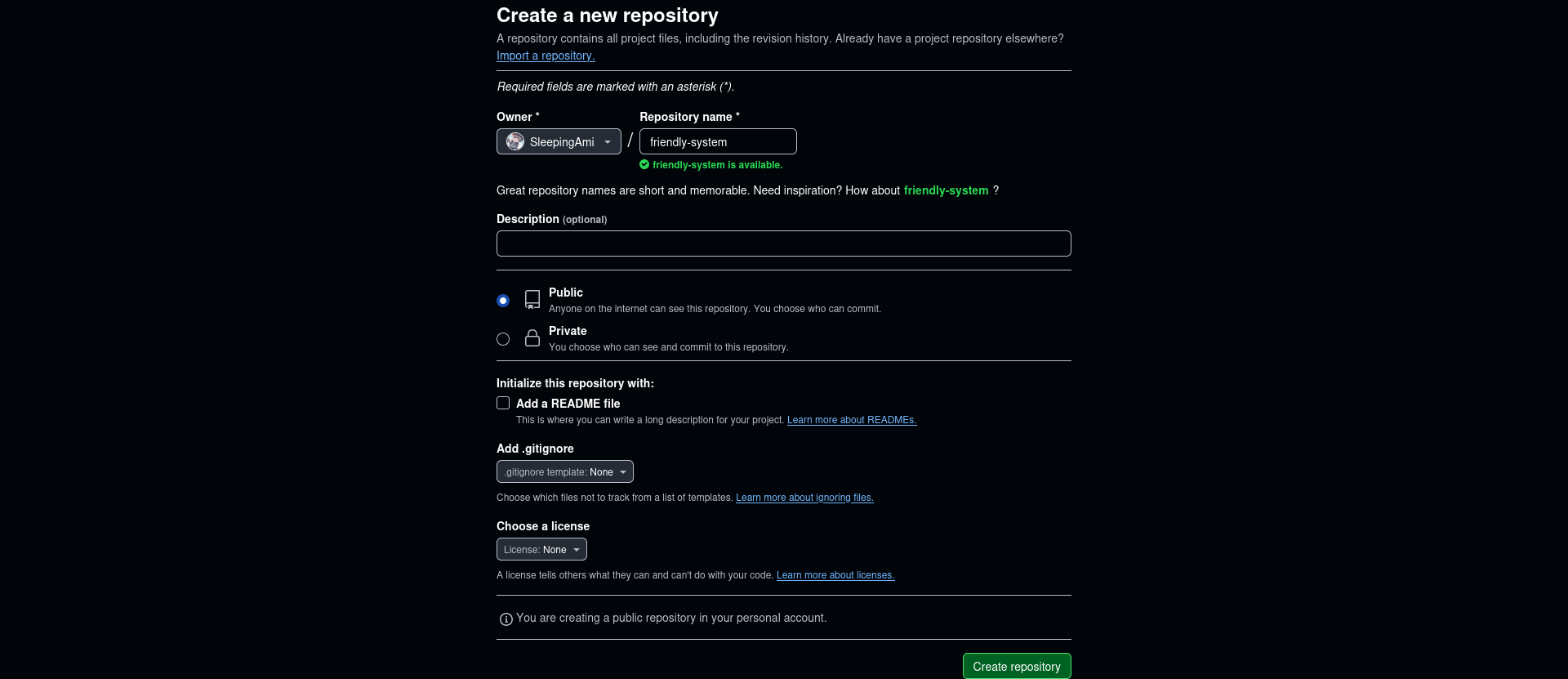1568x679 pixels.
Task: Open the Owner SleepingAmi dropdown
Action: 559,141
